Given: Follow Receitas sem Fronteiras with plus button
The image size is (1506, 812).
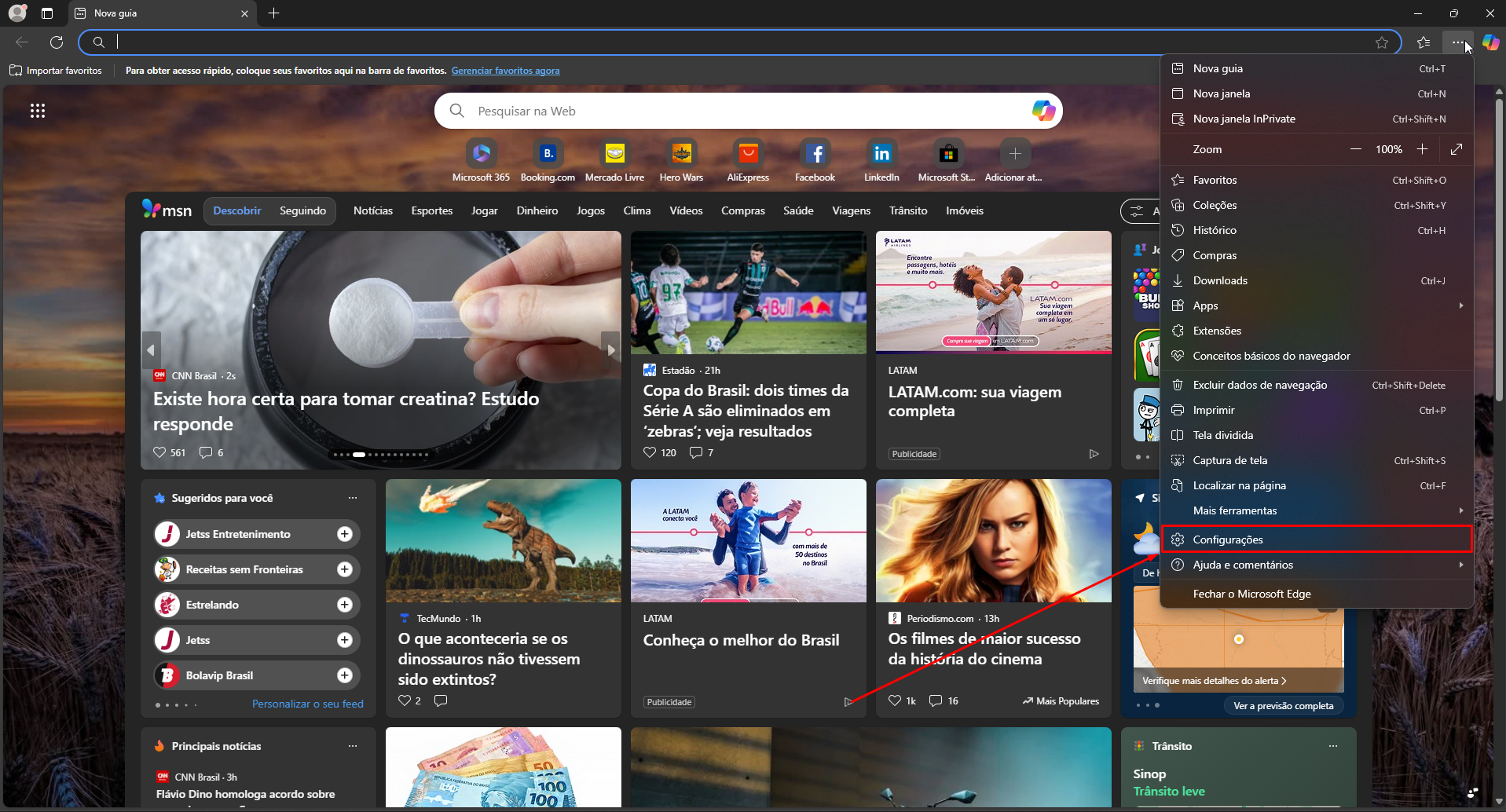Looking at the screenshot, I should 344,569.
